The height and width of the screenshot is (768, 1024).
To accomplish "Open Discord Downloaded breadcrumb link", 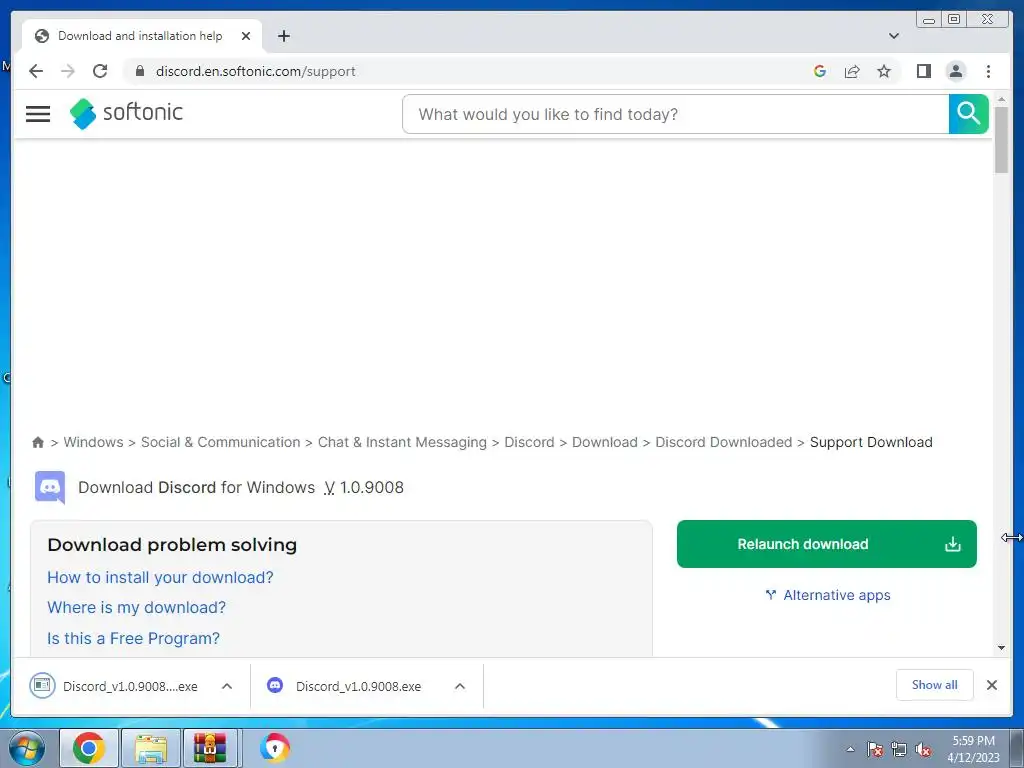I will (724, 442).
